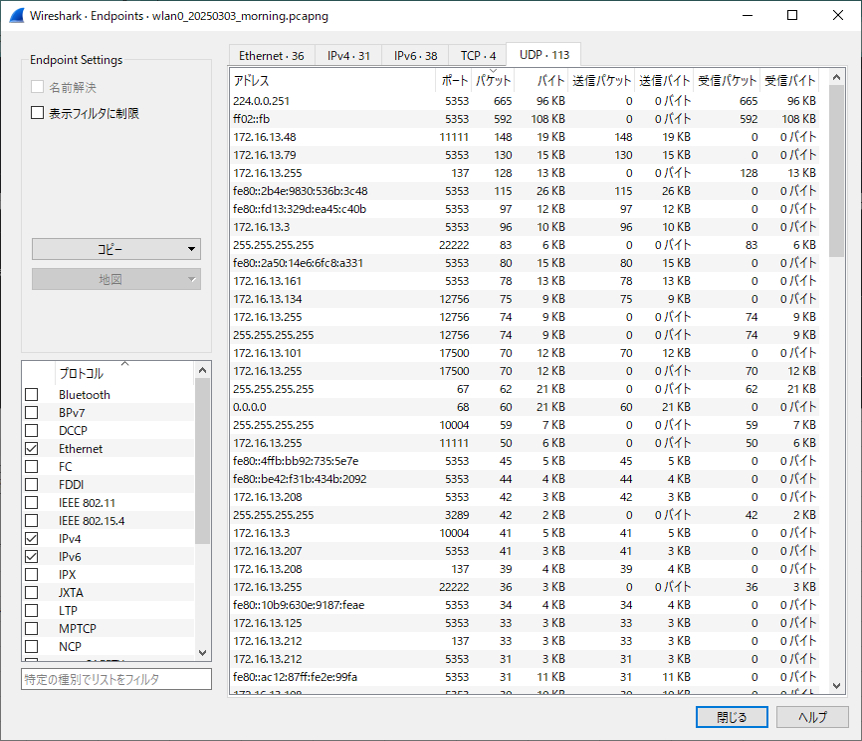862x741 pixels.
Task: Tick the LTP protocol checkbox
Action: pyautogui.click(x=32, y=611)
